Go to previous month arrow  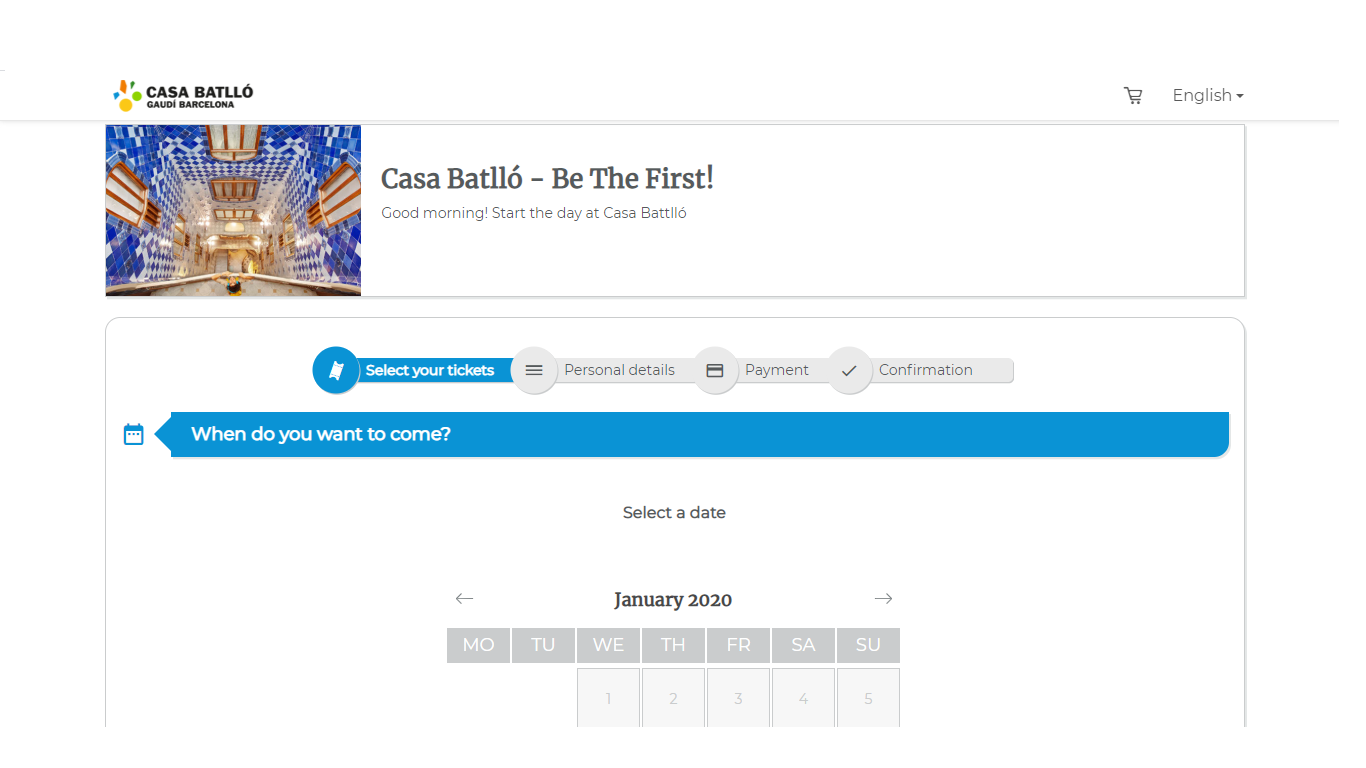[464, 599]
